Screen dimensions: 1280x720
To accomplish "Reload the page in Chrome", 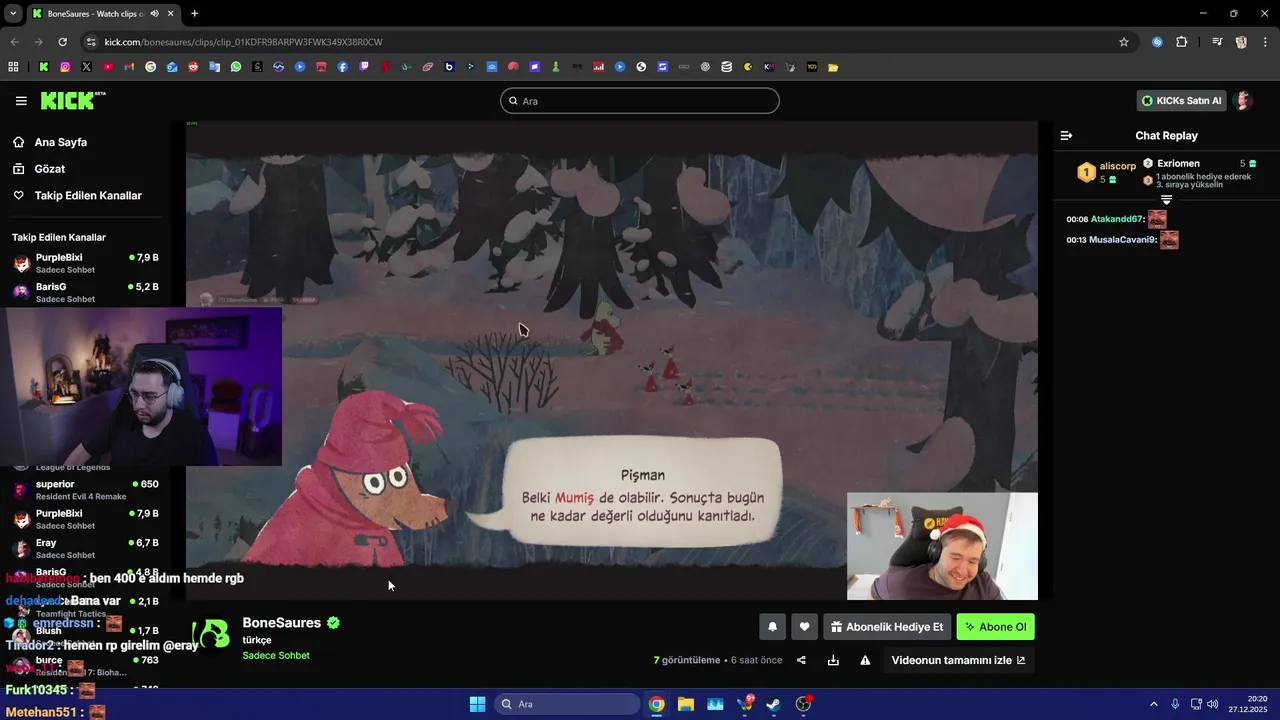I will pos(62,42).
